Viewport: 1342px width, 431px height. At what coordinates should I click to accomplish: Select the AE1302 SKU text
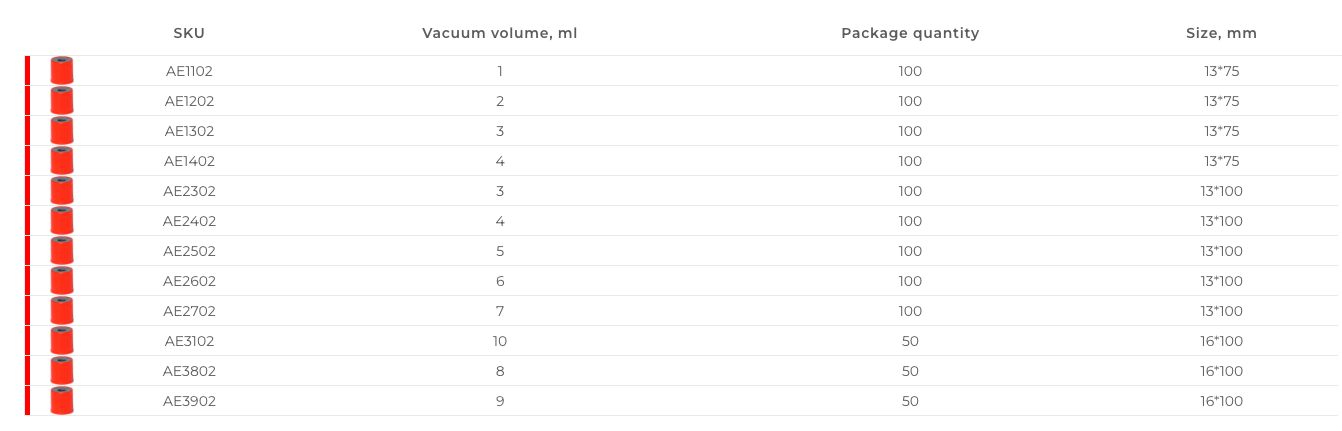point(189,131)
